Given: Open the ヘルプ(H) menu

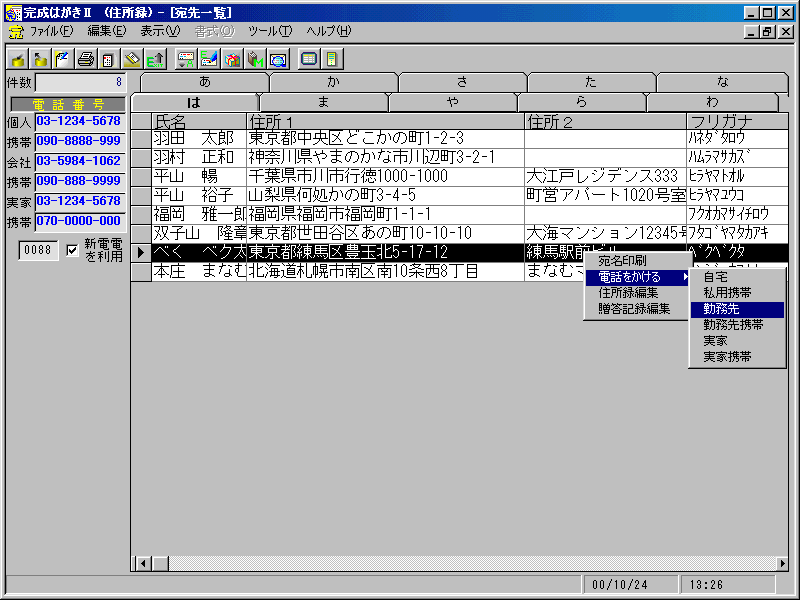Looking at the screenshot, I should (x=329, y=31).
